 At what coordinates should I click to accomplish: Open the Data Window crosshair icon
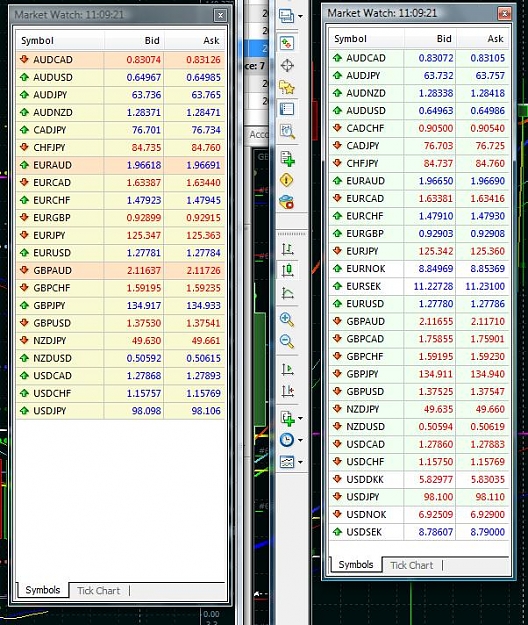(x=287, y=65)
